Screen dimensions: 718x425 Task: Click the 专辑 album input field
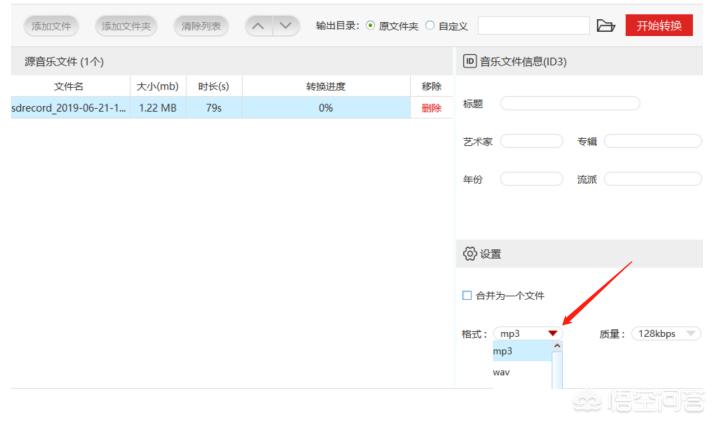653,141
